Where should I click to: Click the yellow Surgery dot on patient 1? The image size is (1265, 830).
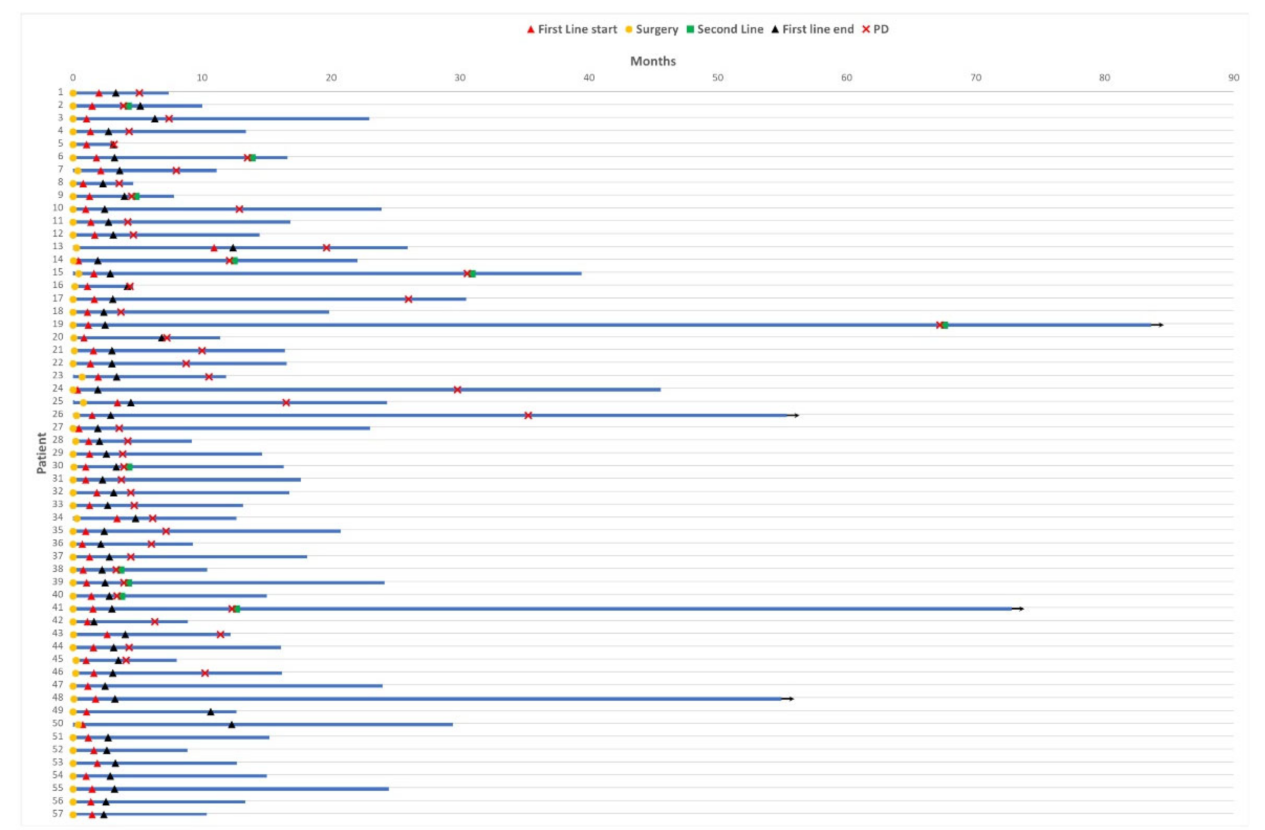[73, 93]
